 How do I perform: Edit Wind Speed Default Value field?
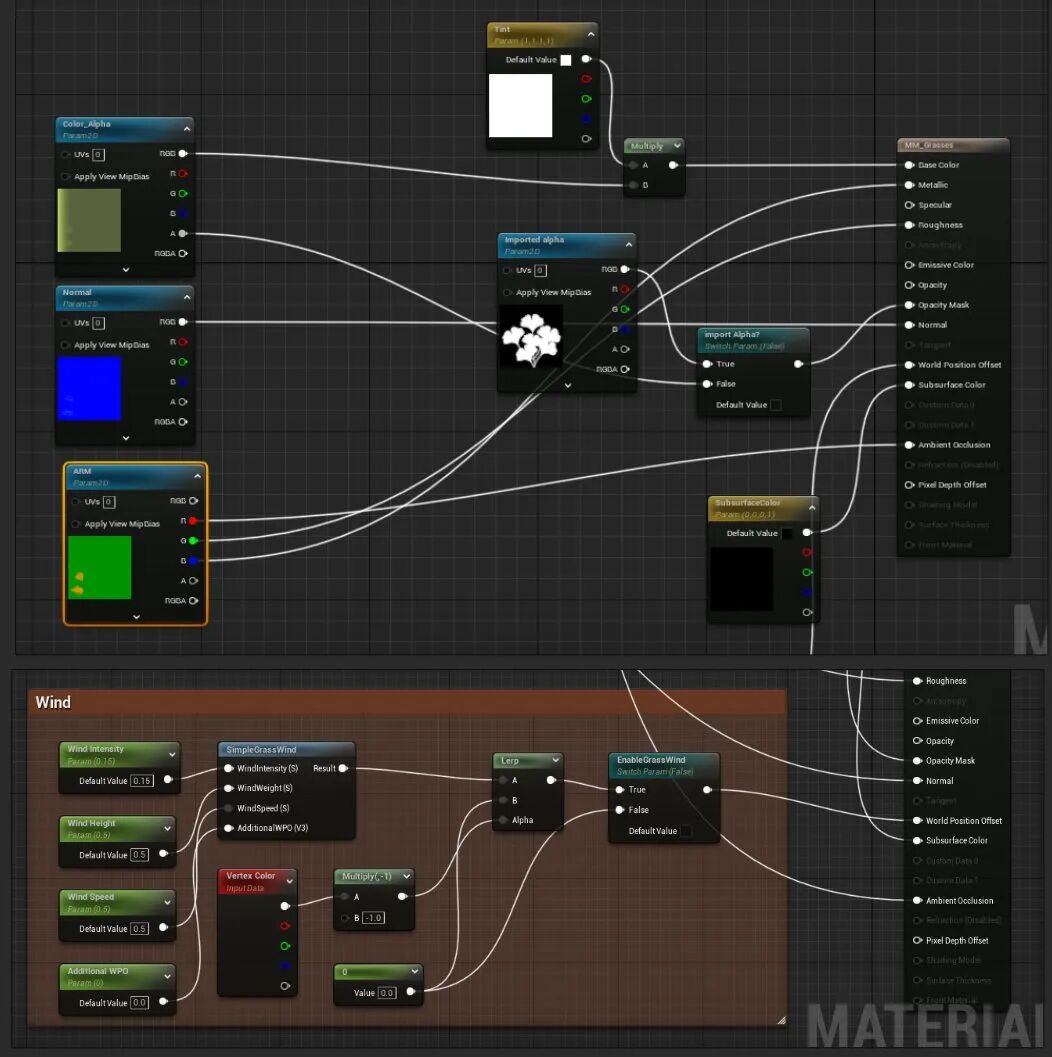point(139,928)
